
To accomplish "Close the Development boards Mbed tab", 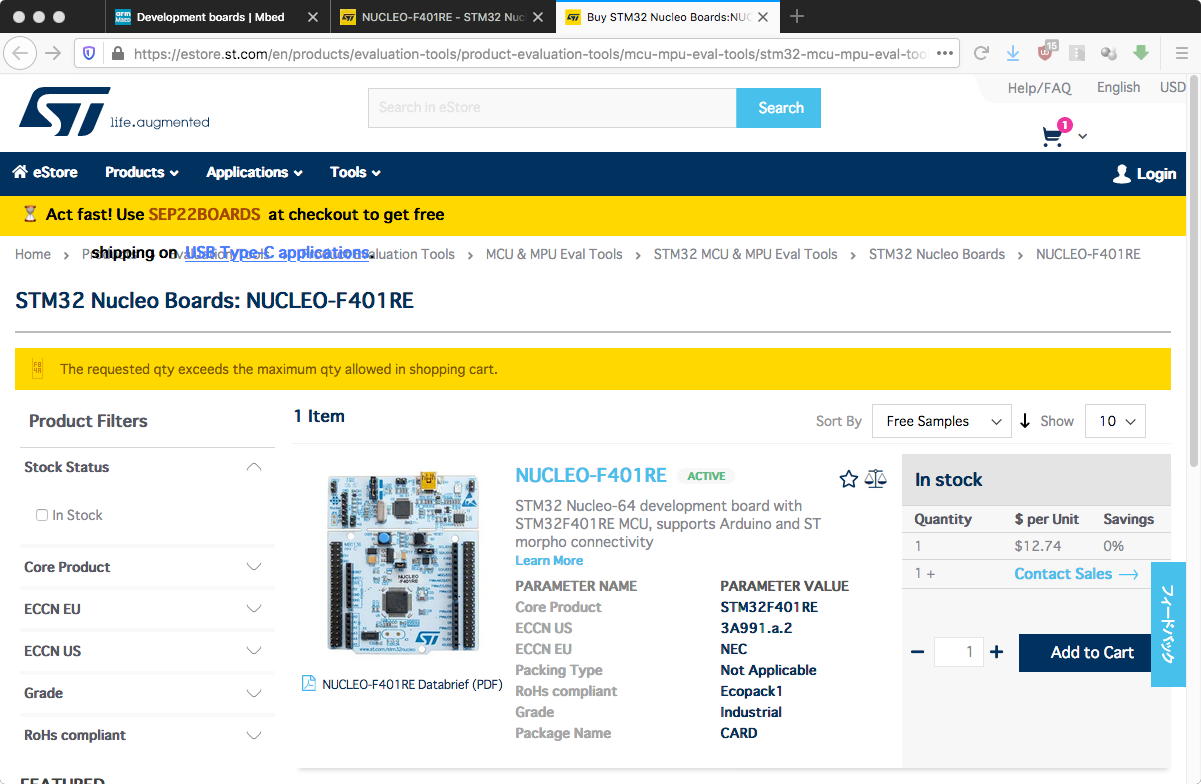I will 313,17.
